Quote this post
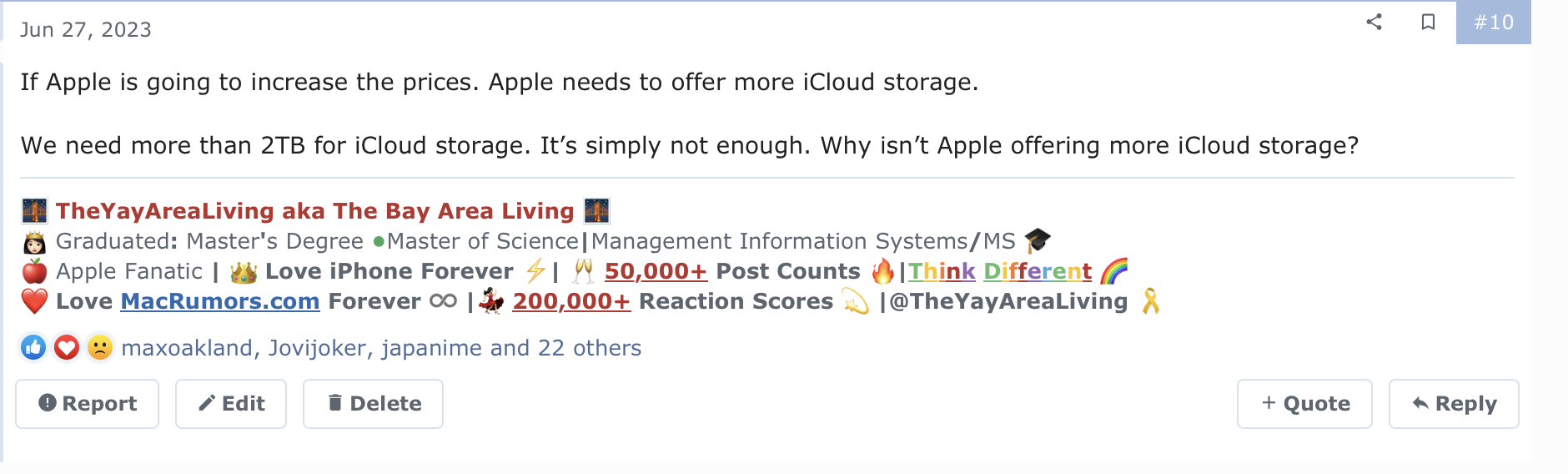 [1304, 404]
